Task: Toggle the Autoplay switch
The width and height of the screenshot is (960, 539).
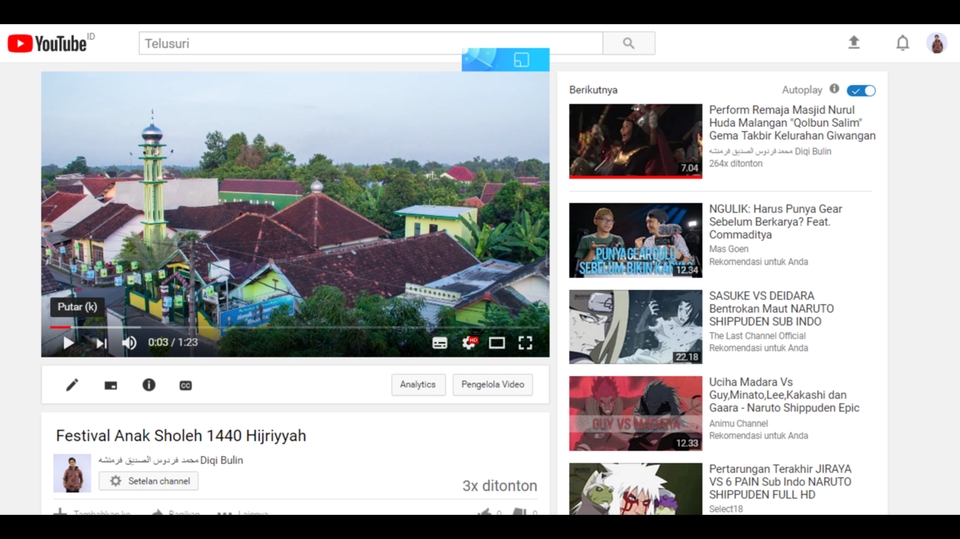Action: [861, 91]
